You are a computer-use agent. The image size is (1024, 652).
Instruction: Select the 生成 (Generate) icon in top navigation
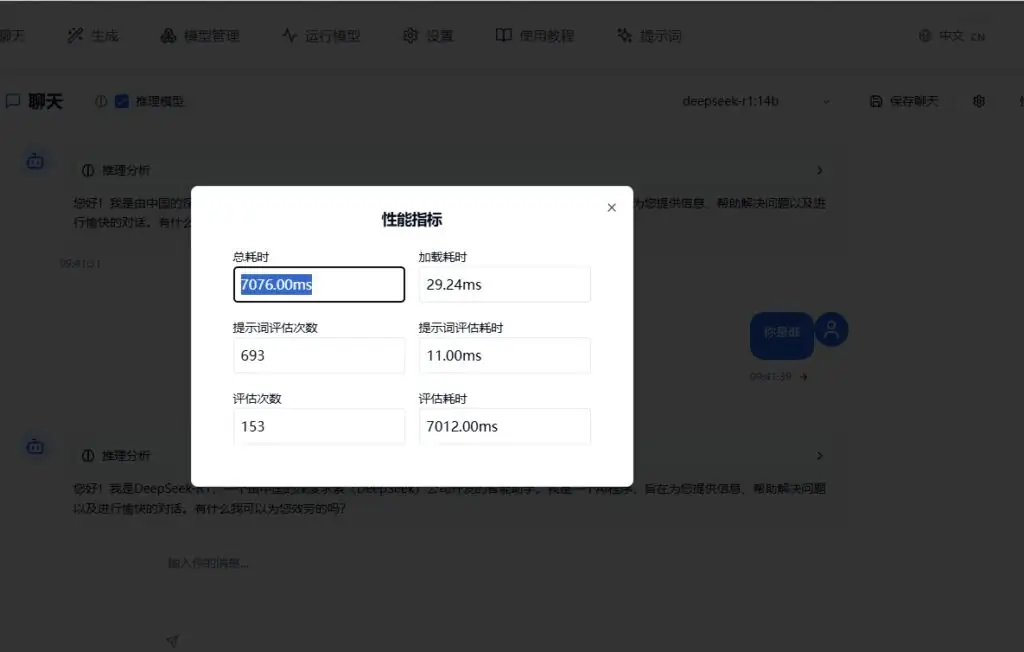tap(74, 35)
